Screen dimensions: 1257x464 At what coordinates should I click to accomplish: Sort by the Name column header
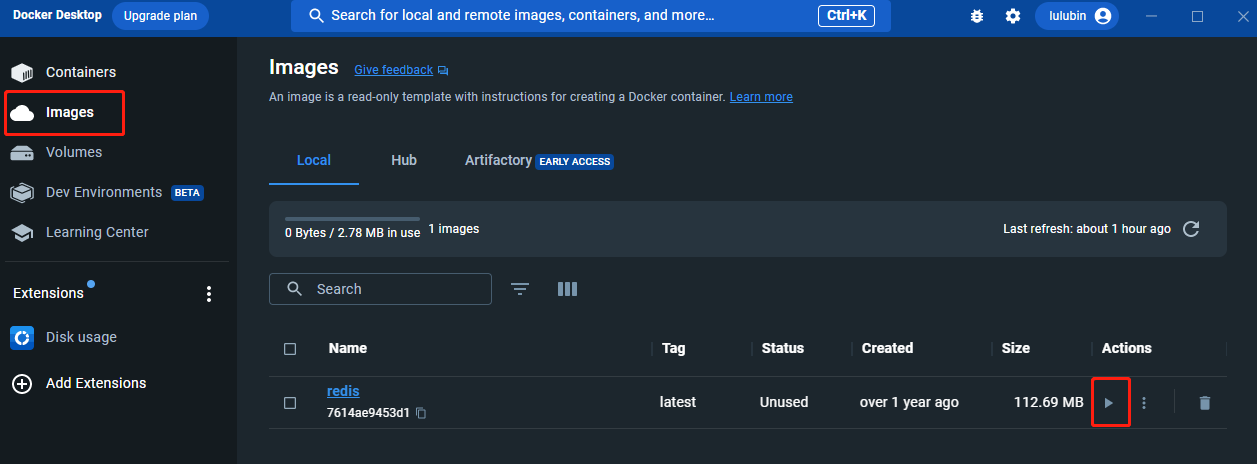(x=348, y=348)
